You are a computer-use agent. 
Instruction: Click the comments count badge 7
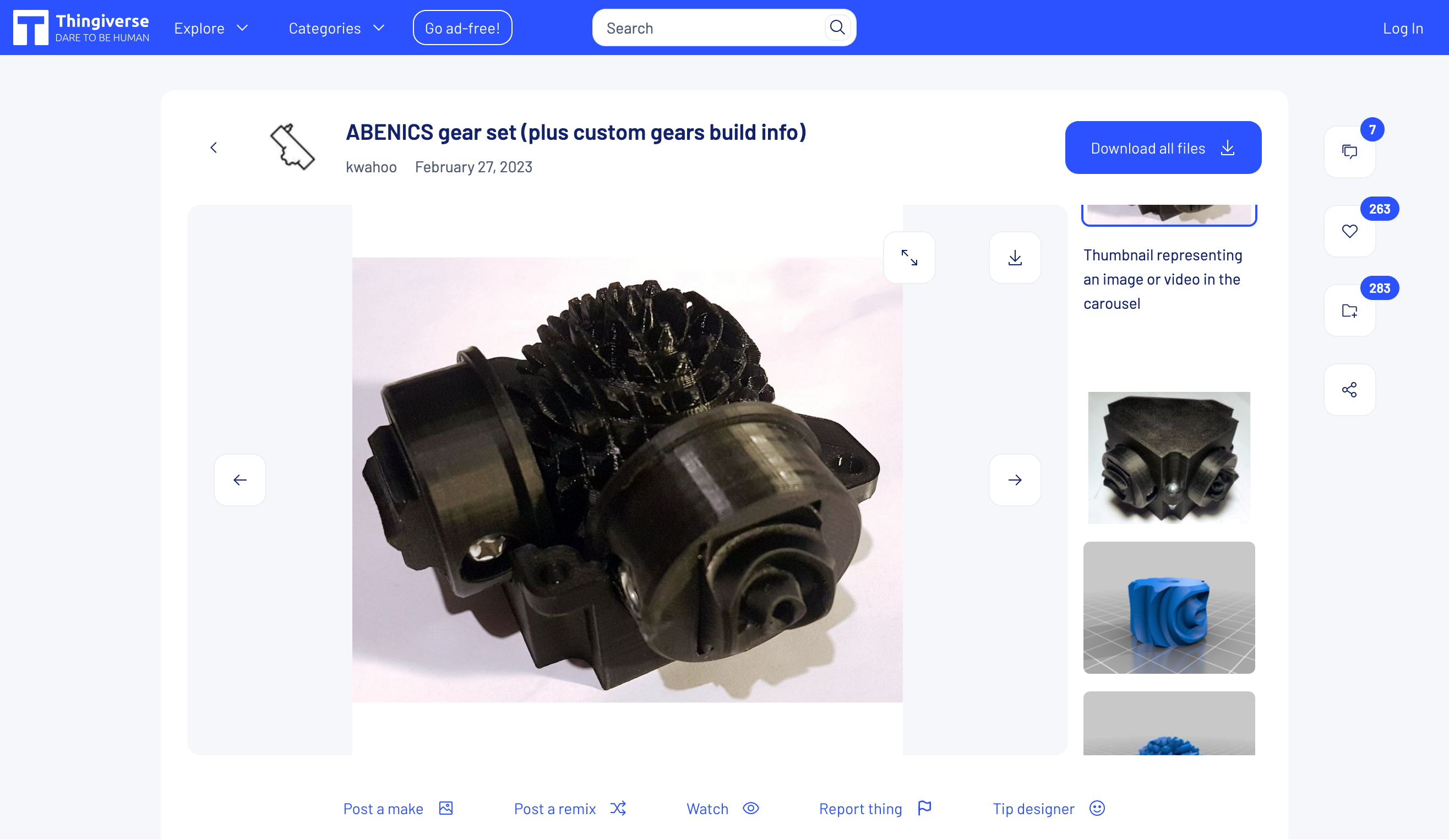click(x=1372, y=130)
